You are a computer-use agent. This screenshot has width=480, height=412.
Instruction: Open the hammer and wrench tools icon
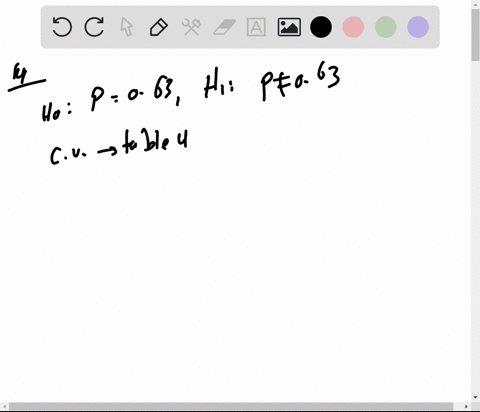(191, 27)
